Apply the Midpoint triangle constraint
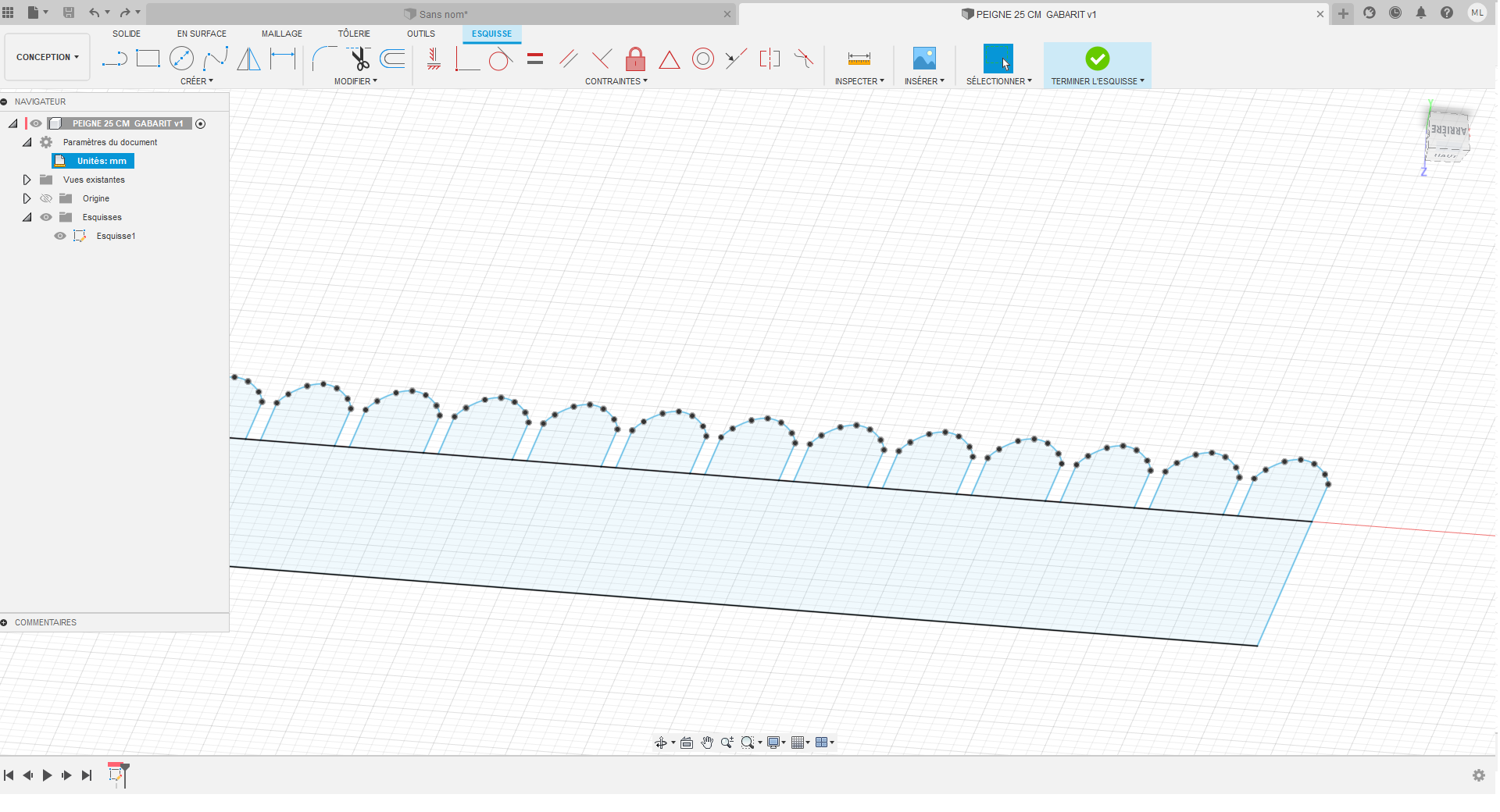Screen dimensions: 1500x812 point(670,59)
